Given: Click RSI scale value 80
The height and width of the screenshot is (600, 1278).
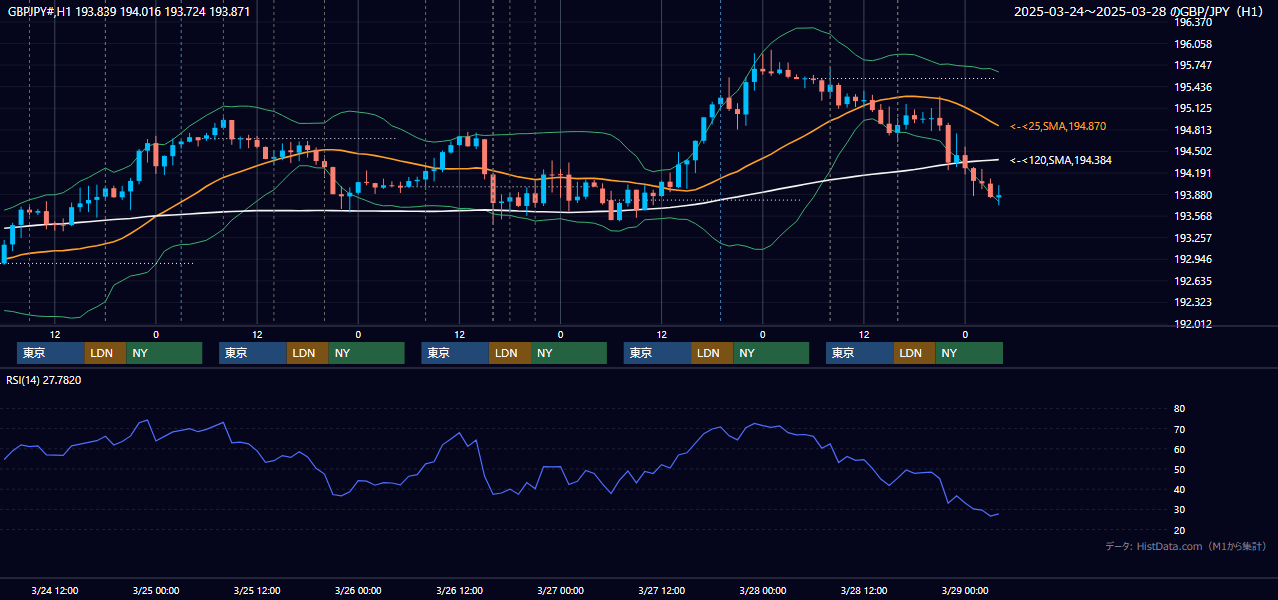Looking at the screenshot, I should 1179,409.
